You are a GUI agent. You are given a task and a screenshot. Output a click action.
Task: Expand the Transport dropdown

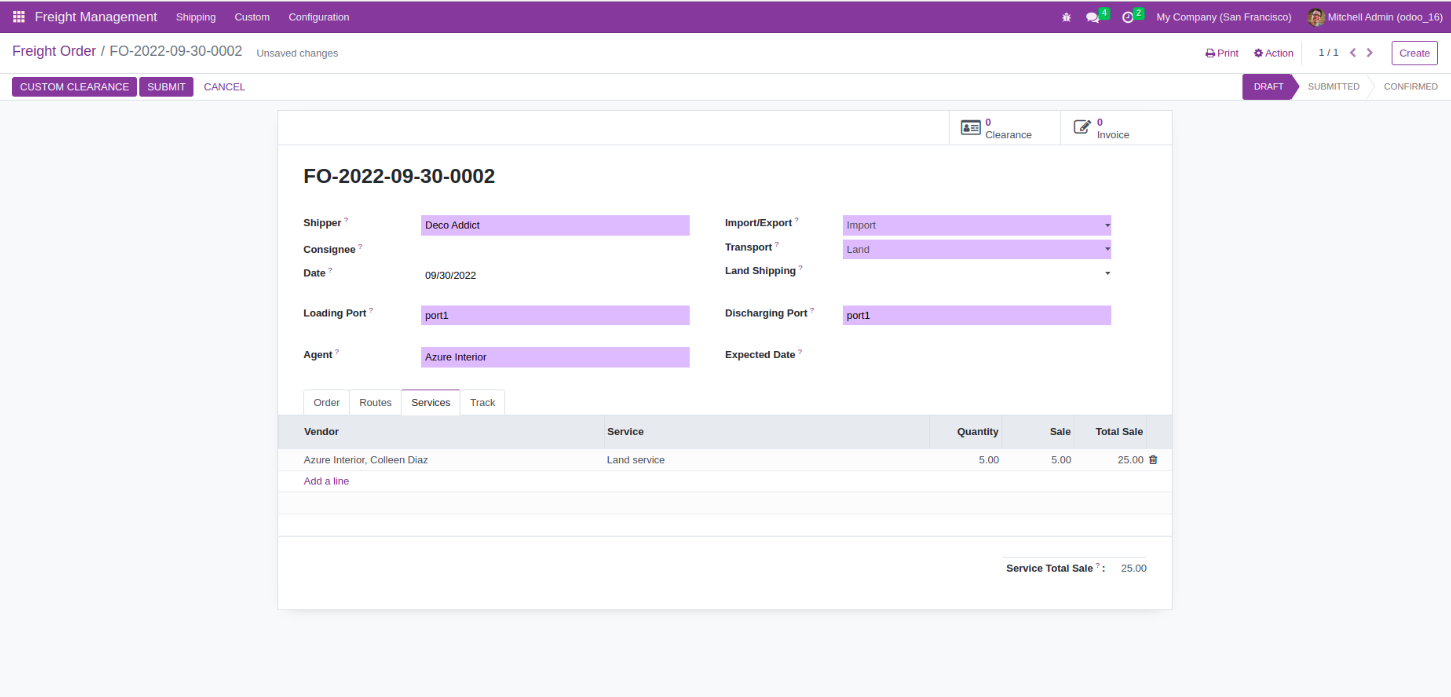976,250
